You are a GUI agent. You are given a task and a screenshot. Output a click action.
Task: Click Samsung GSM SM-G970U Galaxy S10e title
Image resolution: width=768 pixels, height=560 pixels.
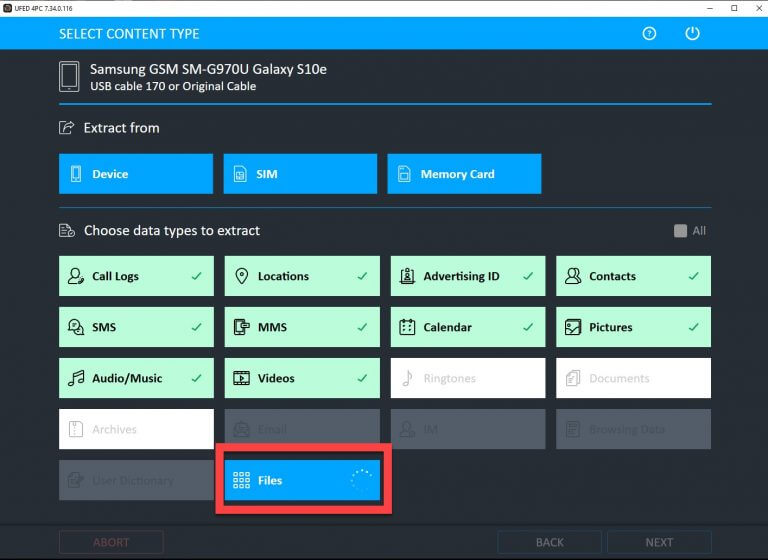[208, 69]
